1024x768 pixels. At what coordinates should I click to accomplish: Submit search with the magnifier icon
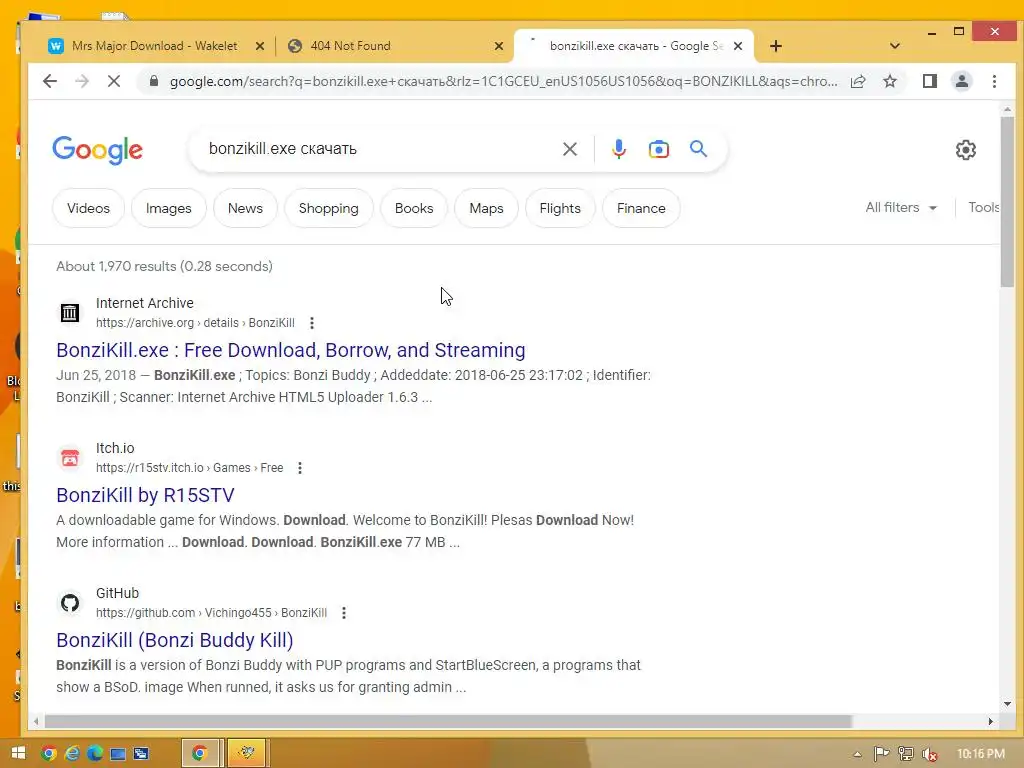point(698,149)
